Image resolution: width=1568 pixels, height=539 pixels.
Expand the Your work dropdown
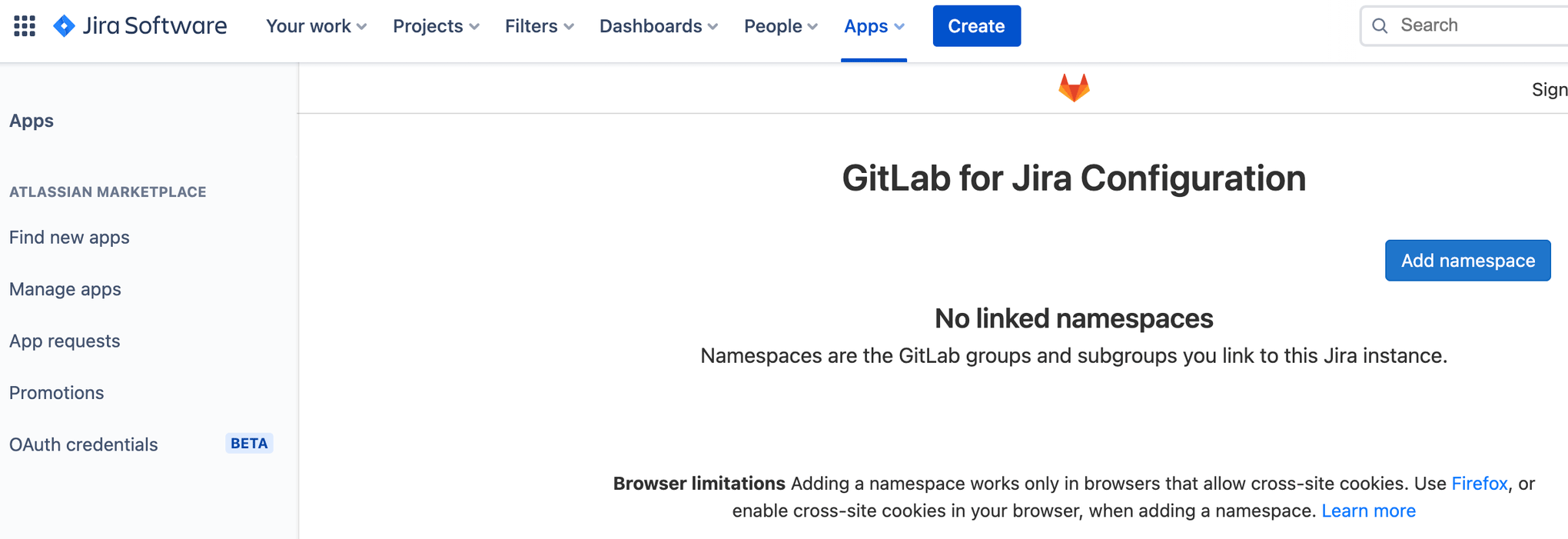tap(316, 26)
